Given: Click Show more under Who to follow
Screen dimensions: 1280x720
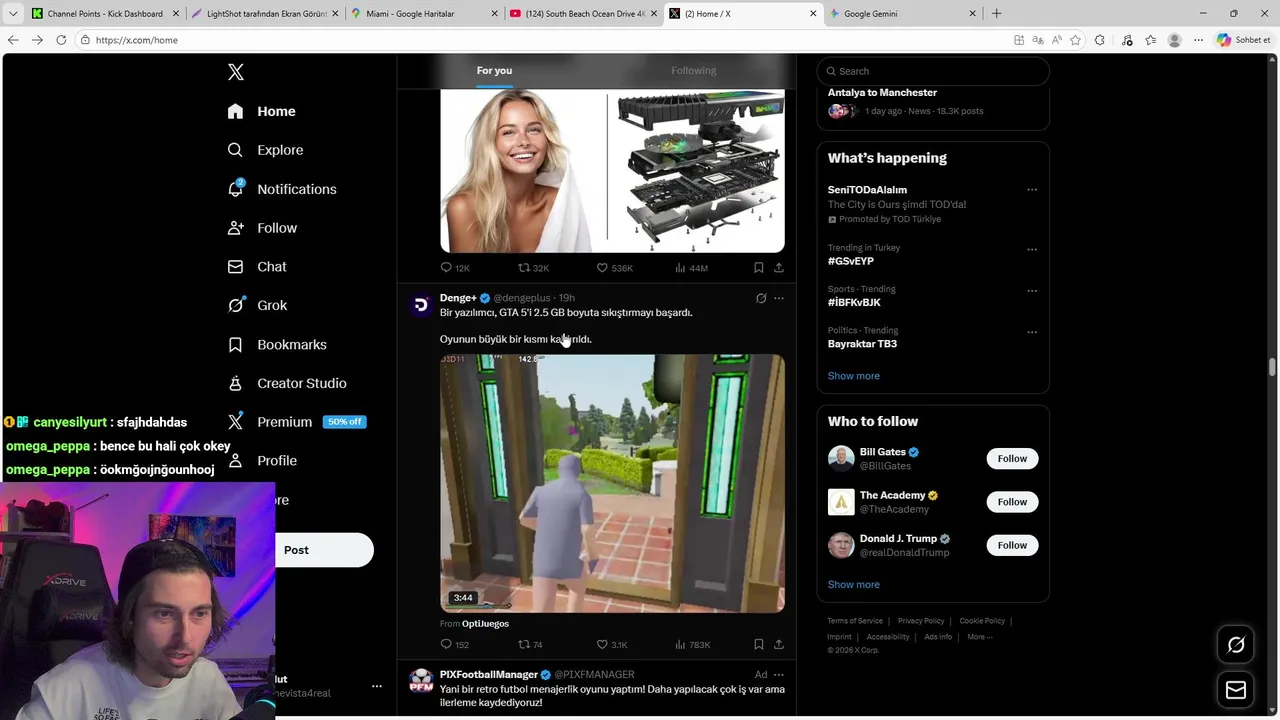Looking at the screenshot, I should [x=853, y=585].
